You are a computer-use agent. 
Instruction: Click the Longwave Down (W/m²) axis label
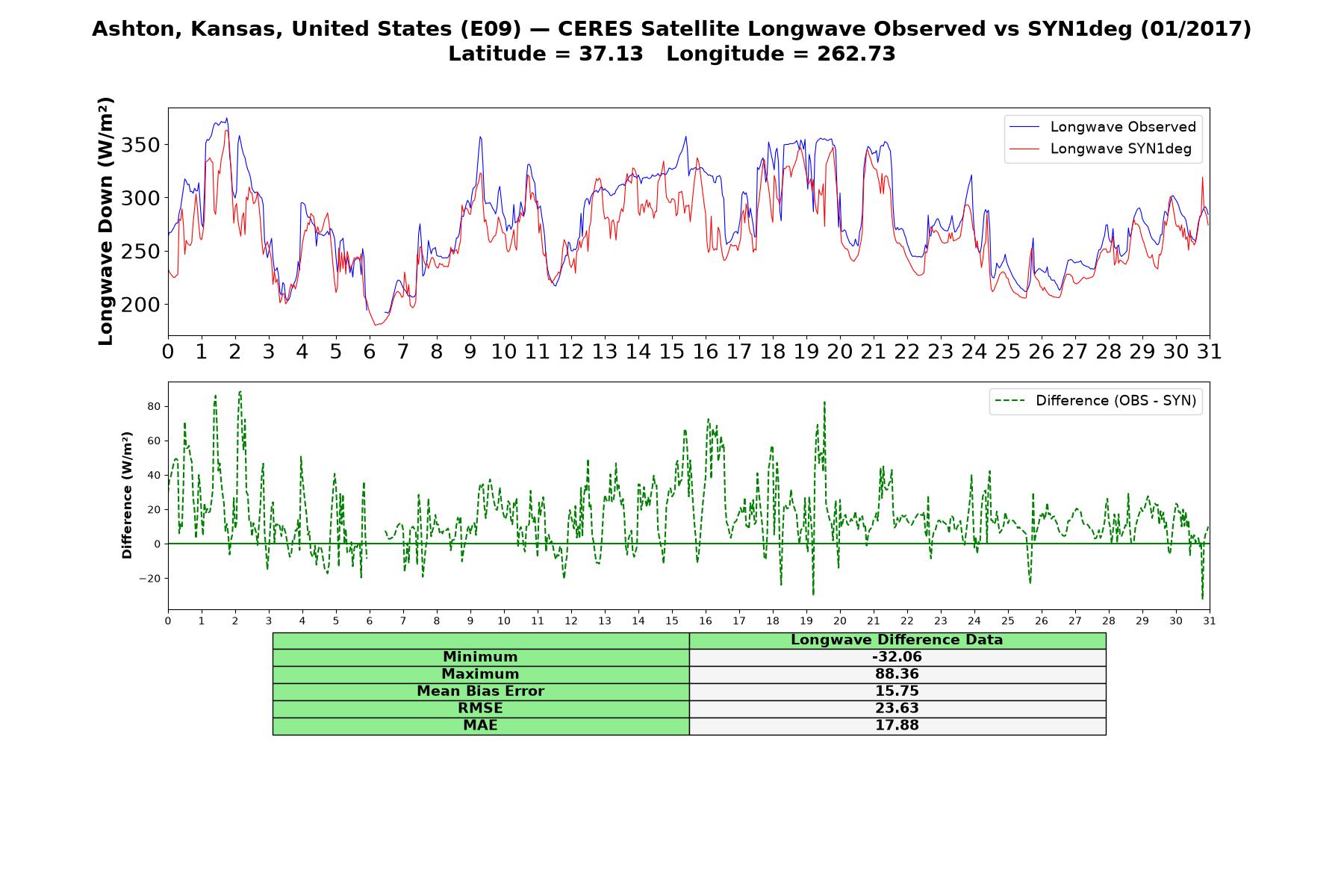pos(106,221)
